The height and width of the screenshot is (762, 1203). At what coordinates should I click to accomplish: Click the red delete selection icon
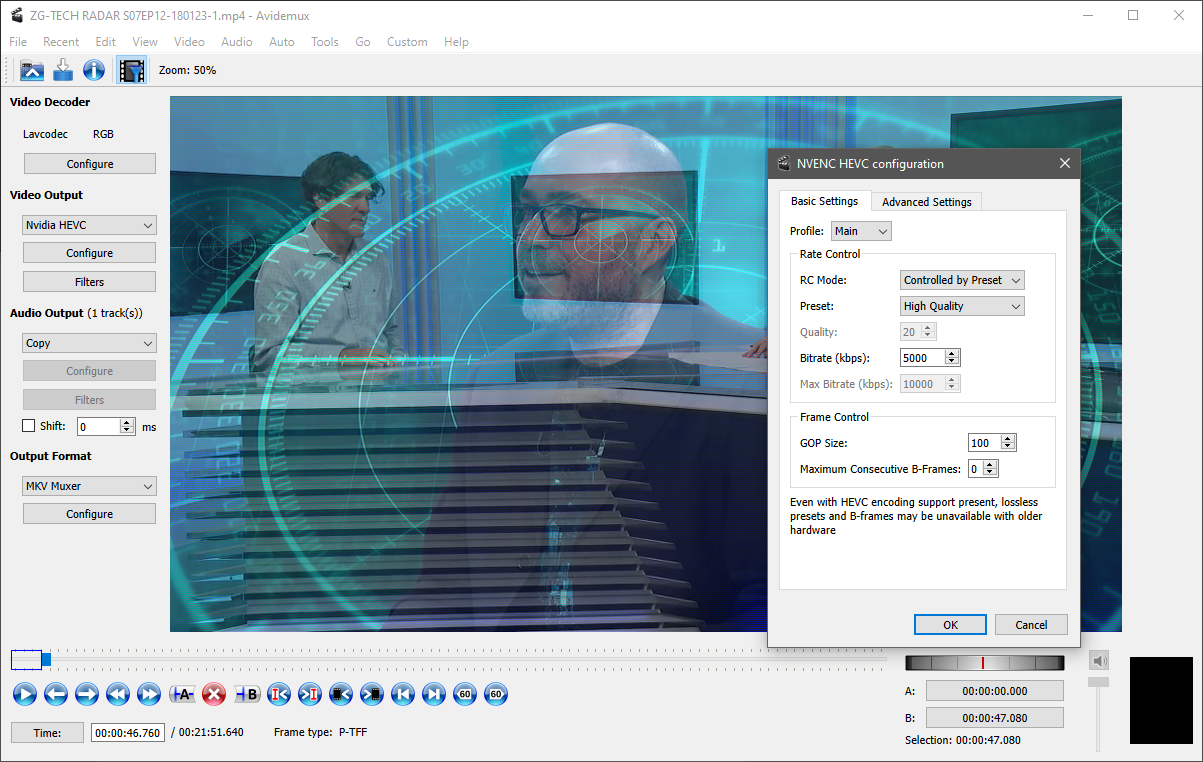pyautogui.click(x=214, y=694)
